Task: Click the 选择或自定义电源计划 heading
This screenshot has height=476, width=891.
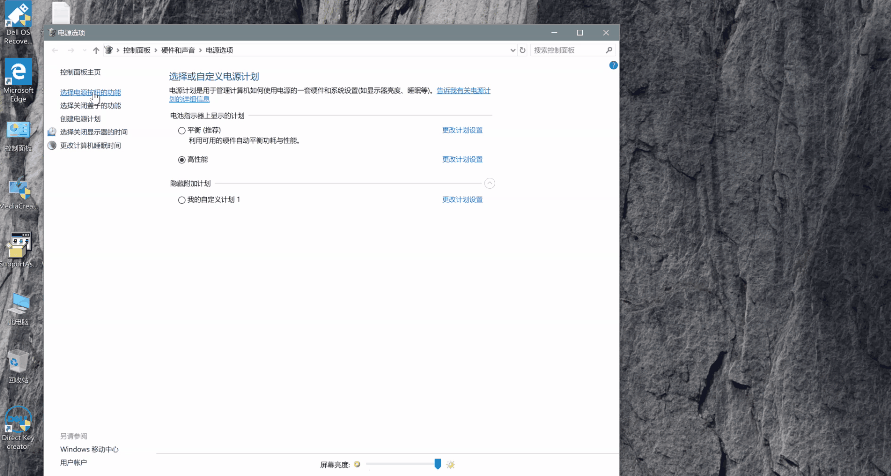Action: (x=214, y=77)
